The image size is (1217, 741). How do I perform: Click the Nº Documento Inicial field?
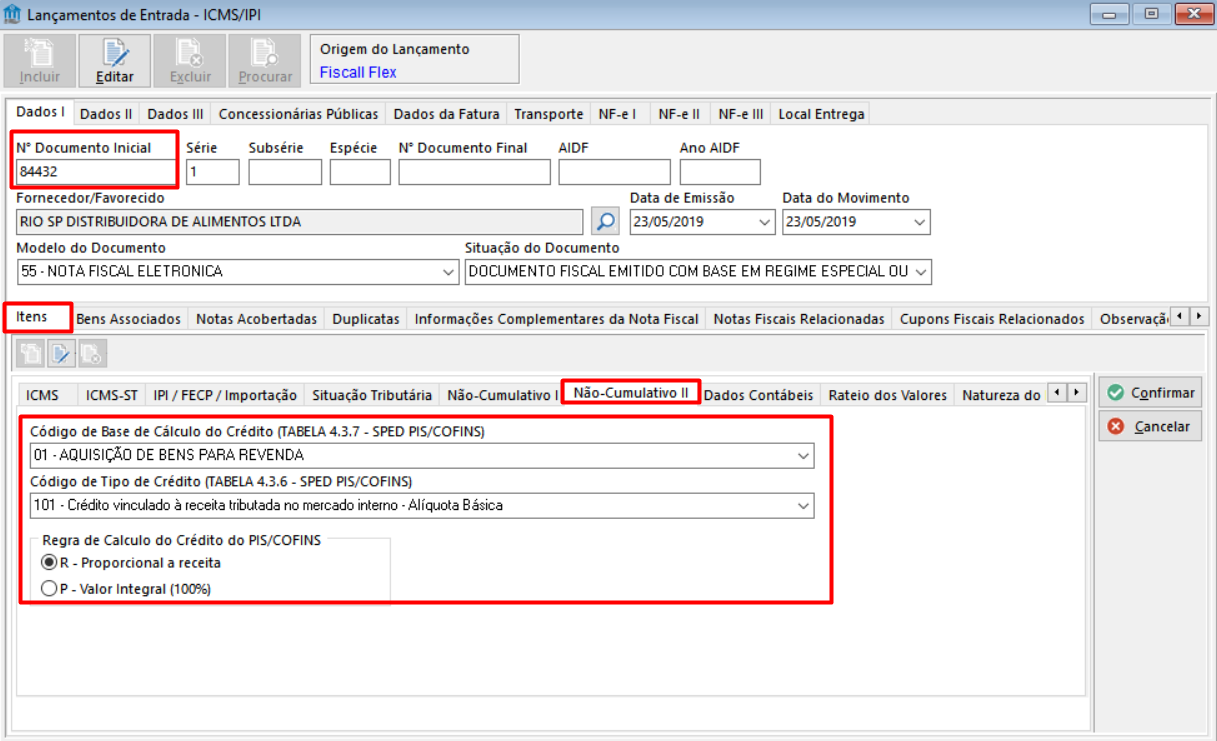[x=96, y=172]
